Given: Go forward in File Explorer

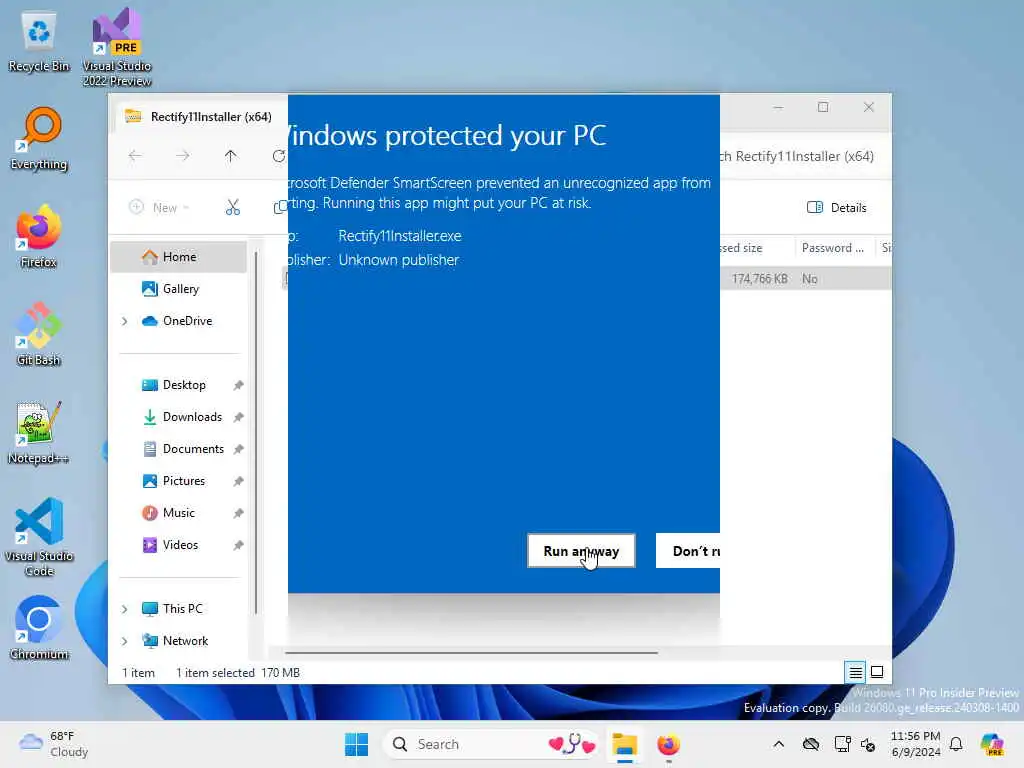Looking at the screenshot, I should 183,155.
